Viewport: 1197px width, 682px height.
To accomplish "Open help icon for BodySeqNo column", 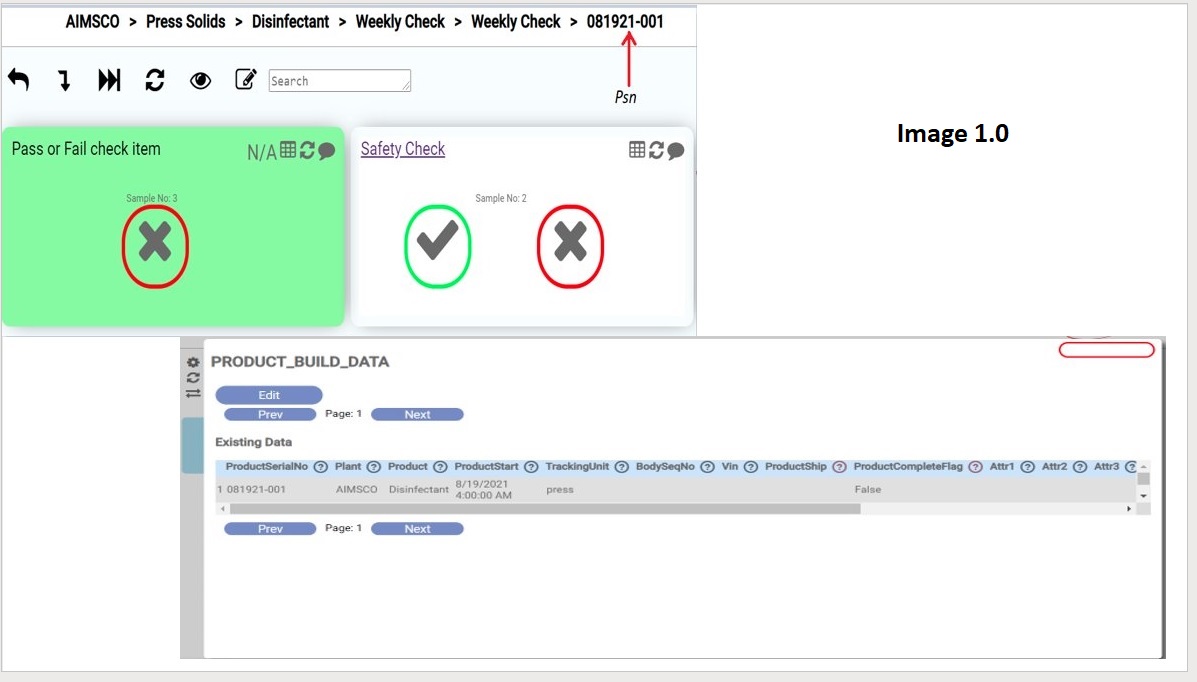I will 707,467.
